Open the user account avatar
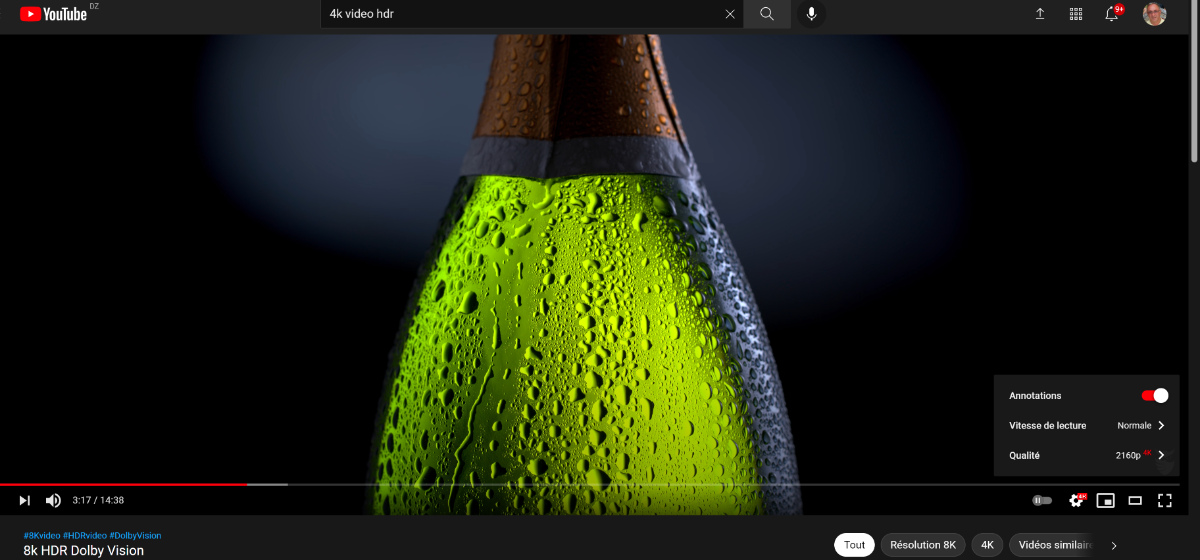 point(1155,14)
